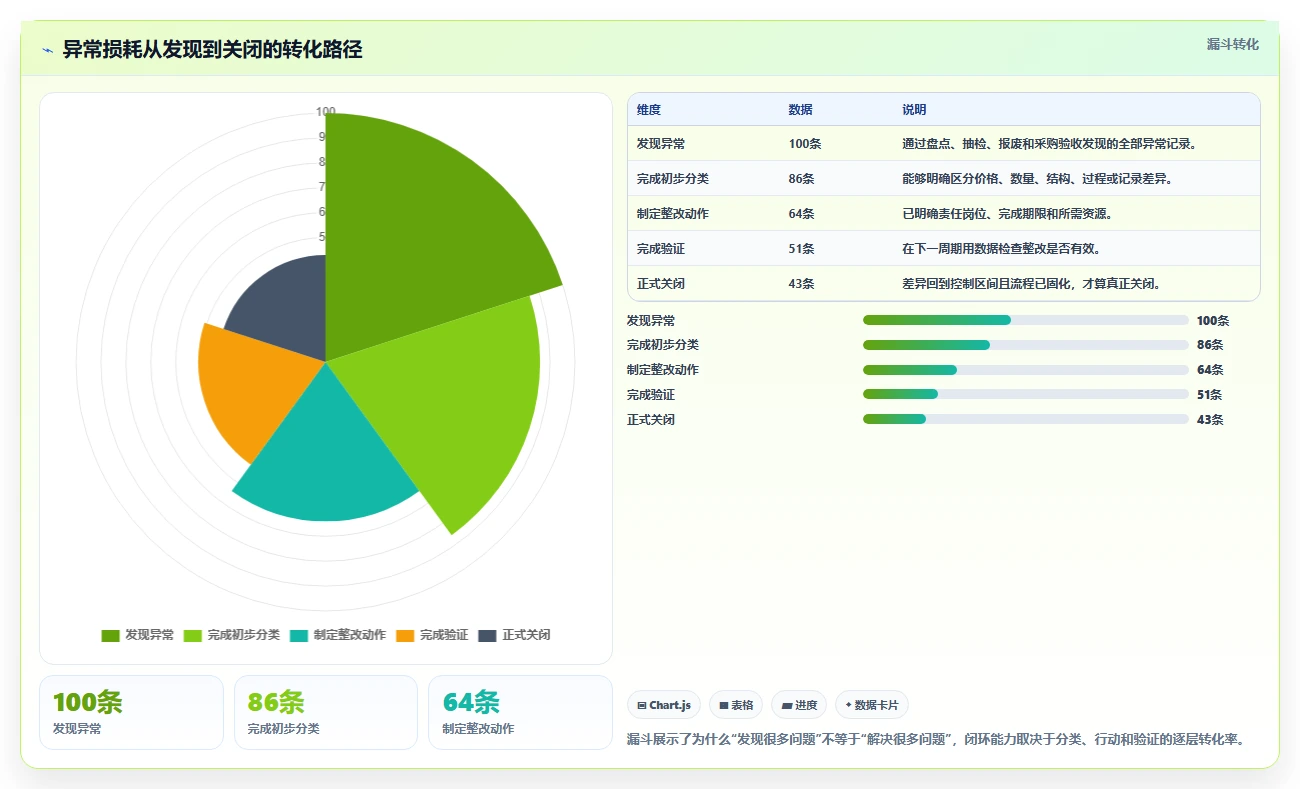This screenshot has height=789, width=1300.
Task: Click the orange 完成验证 chart segment
Action: click(x=255, y=390)
